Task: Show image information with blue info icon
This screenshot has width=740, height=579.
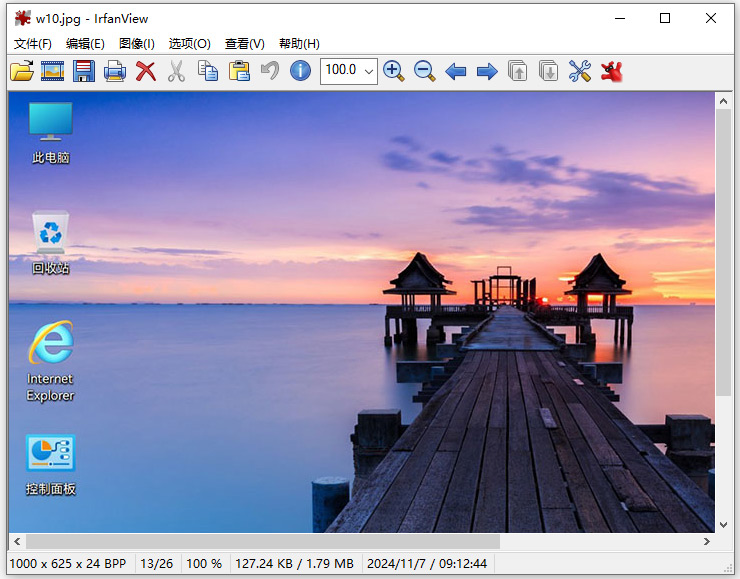Action: 300,71
